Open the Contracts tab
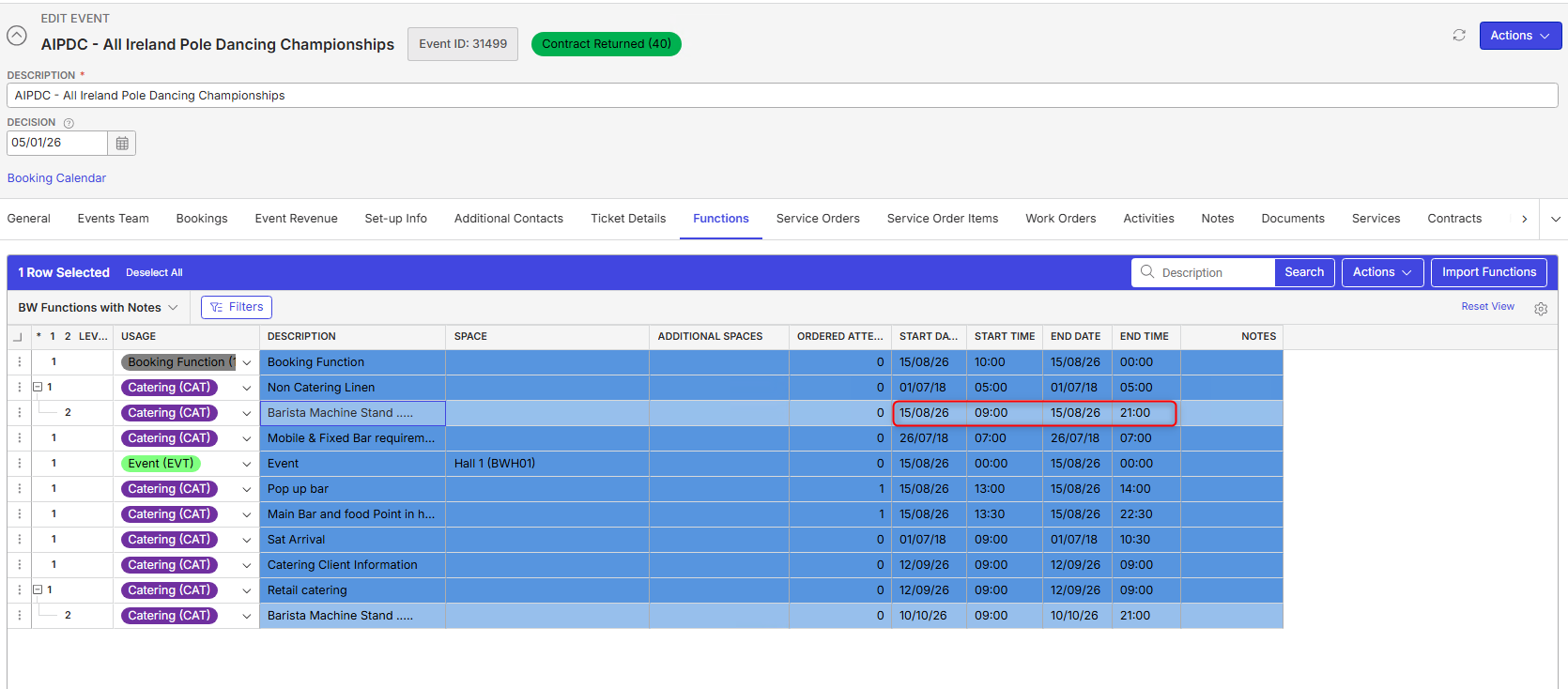The height and width of the screenshot is (689, 1568). (x=1454, y=219)
